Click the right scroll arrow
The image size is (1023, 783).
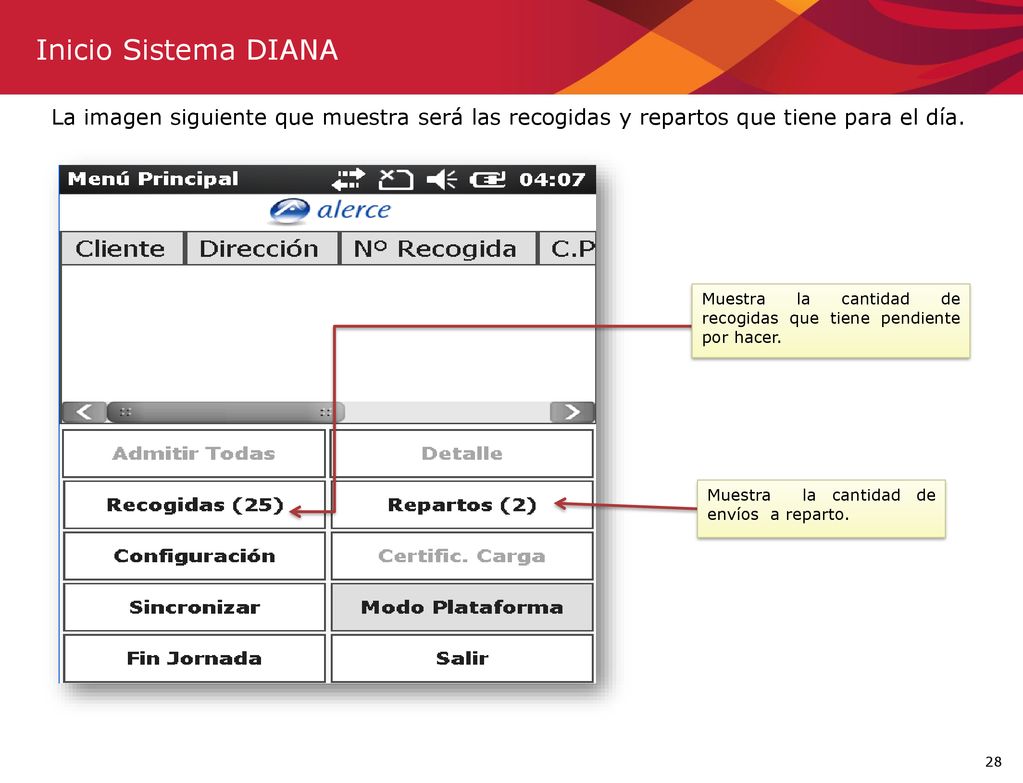(x=572, y=412)
